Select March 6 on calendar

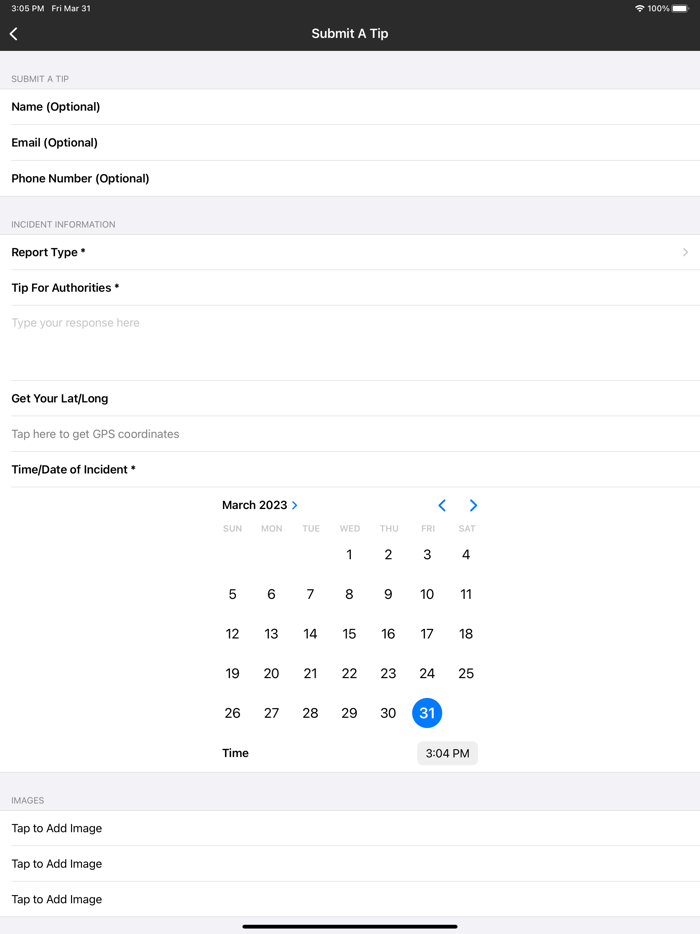(x=271, y=594)
